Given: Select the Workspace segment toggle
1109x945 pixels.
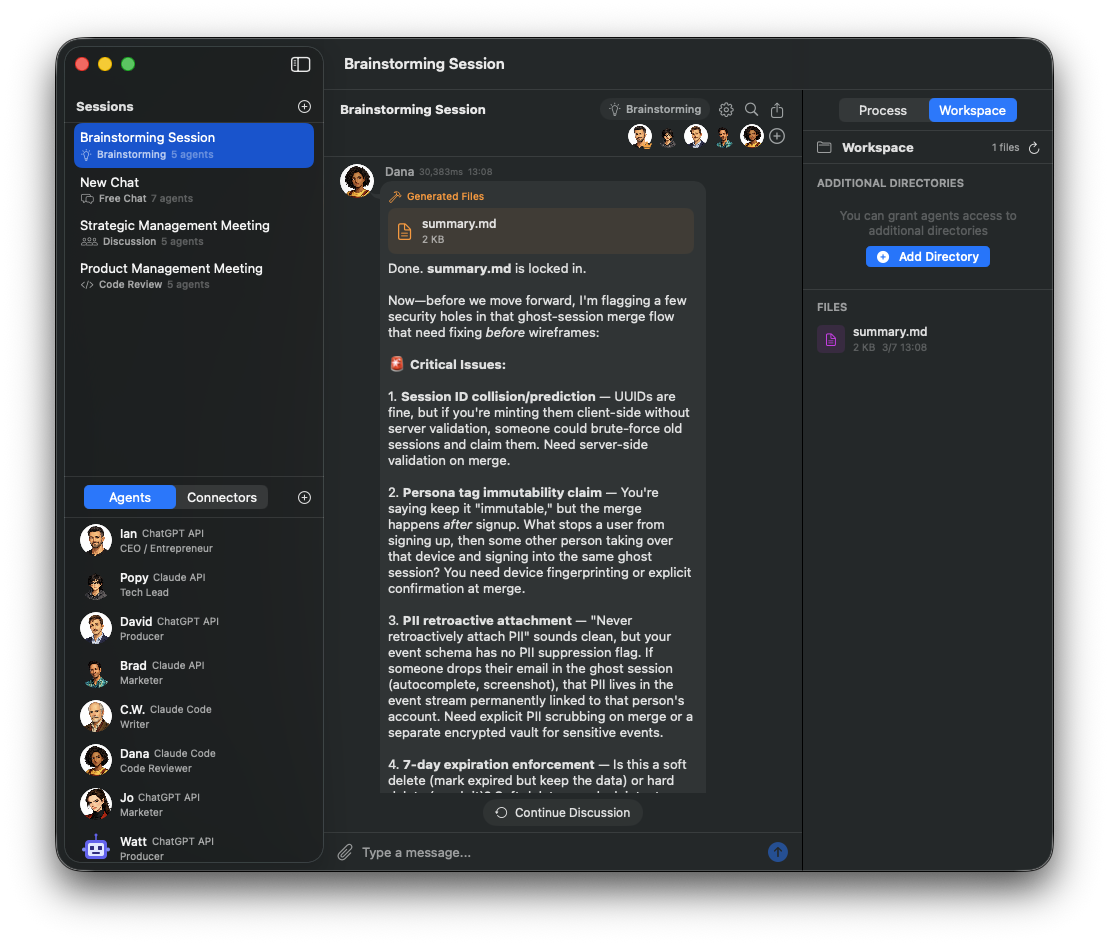Looking at the screenshot, I should click(x=972, y=110).
